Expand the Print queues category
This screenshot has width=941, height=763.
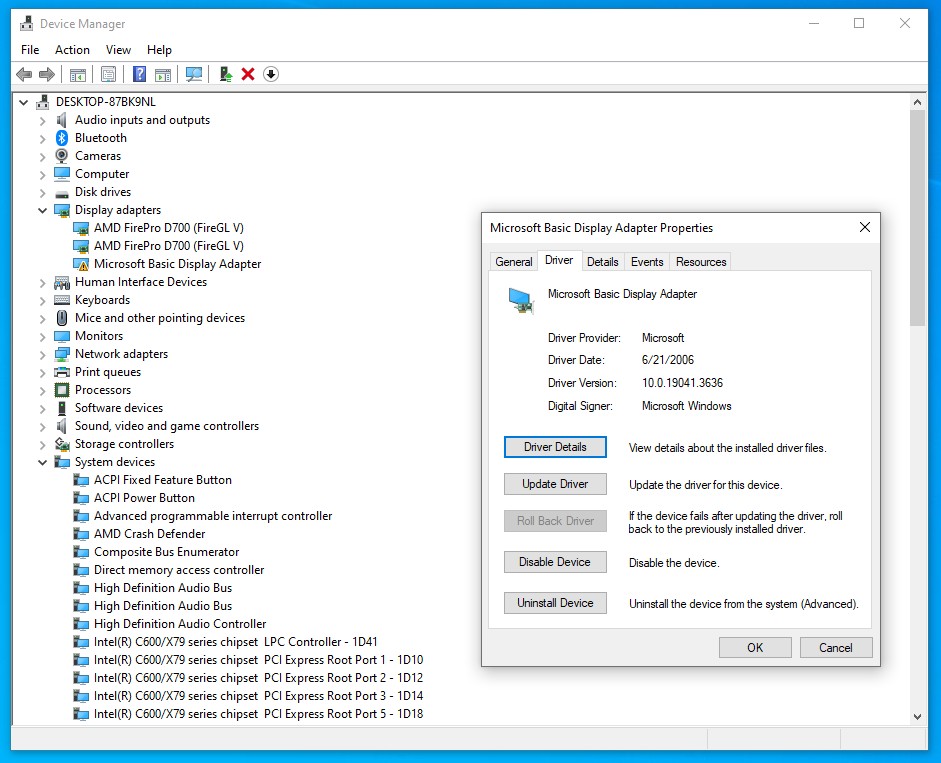pos(43,373)
